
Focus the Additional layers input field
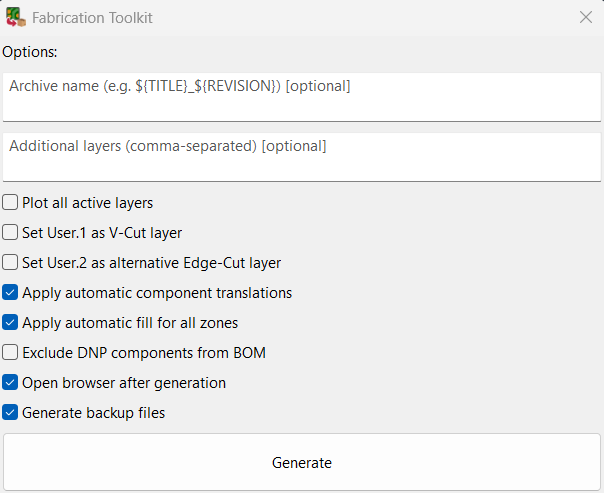pyautogui.click(x=302, y=157)
